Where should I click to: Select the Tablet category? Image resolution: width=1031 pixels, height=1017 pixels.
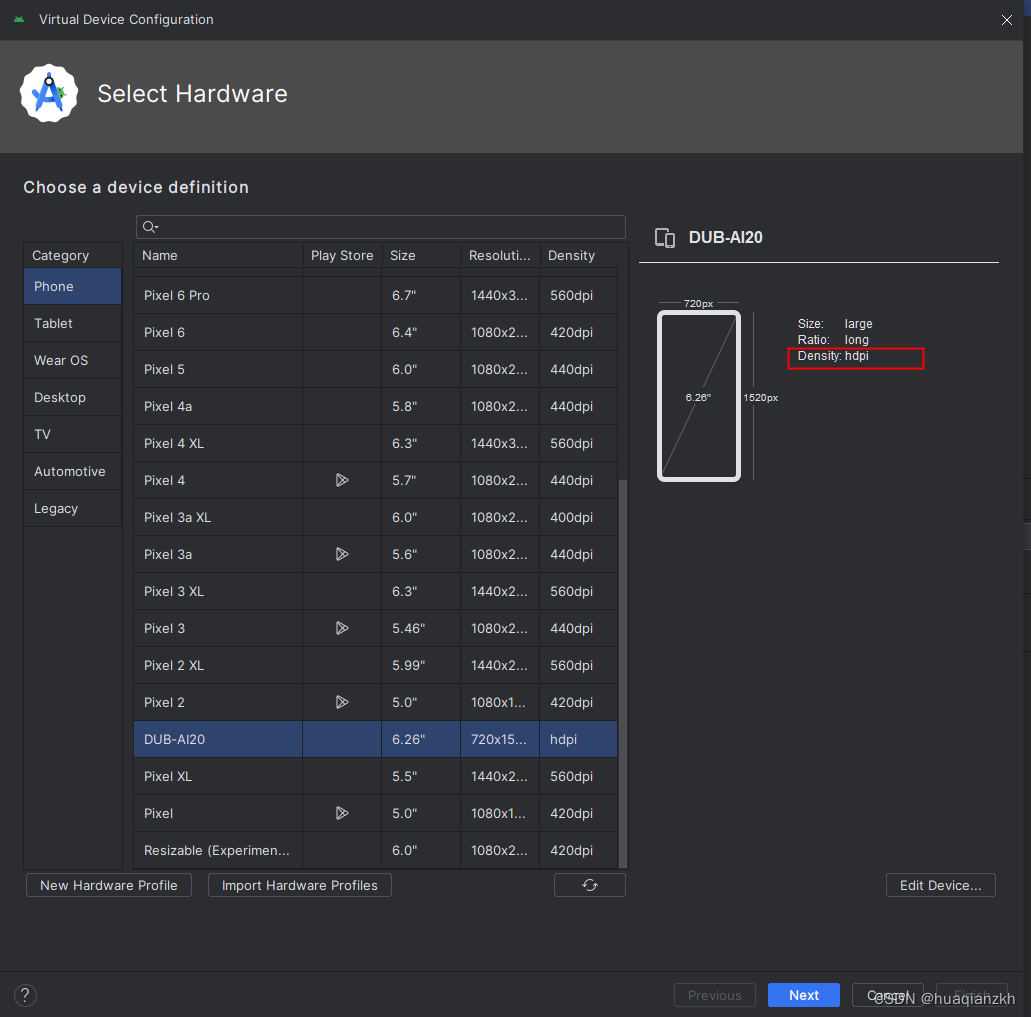[x=72, y=323]
